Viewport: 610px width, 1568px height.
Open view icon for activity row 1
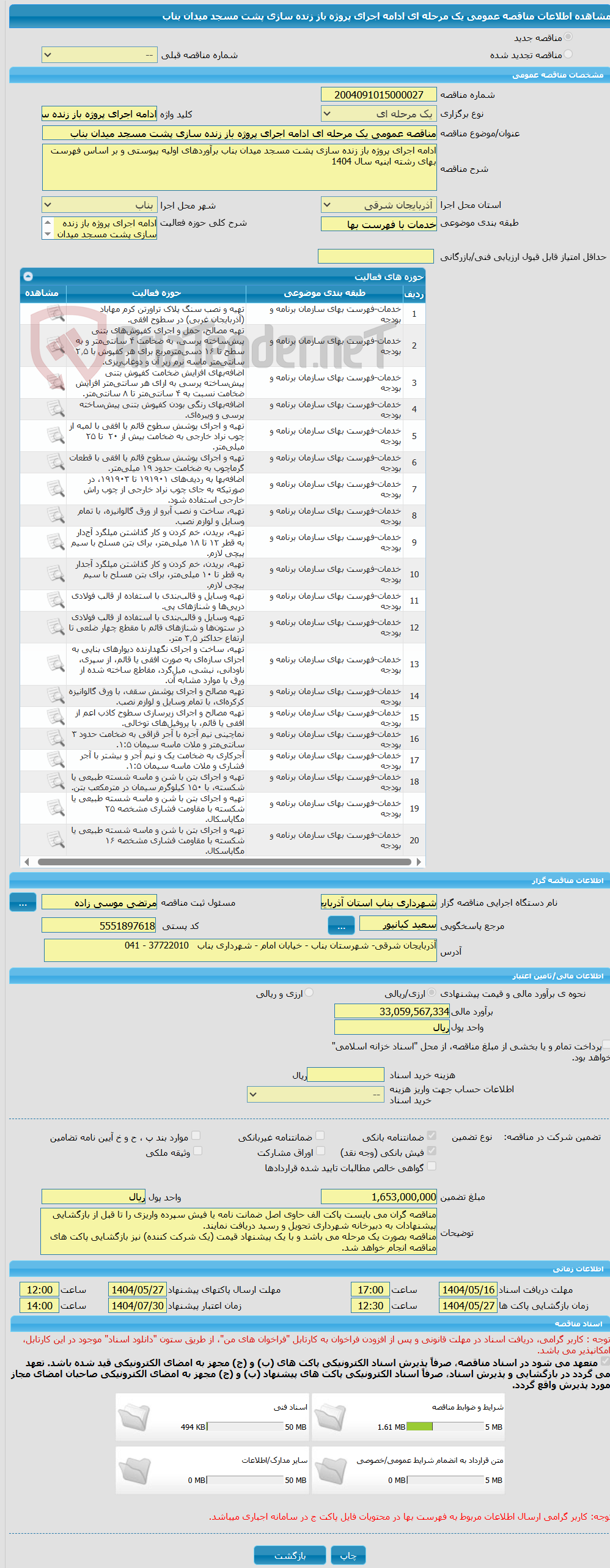point(56,314)
